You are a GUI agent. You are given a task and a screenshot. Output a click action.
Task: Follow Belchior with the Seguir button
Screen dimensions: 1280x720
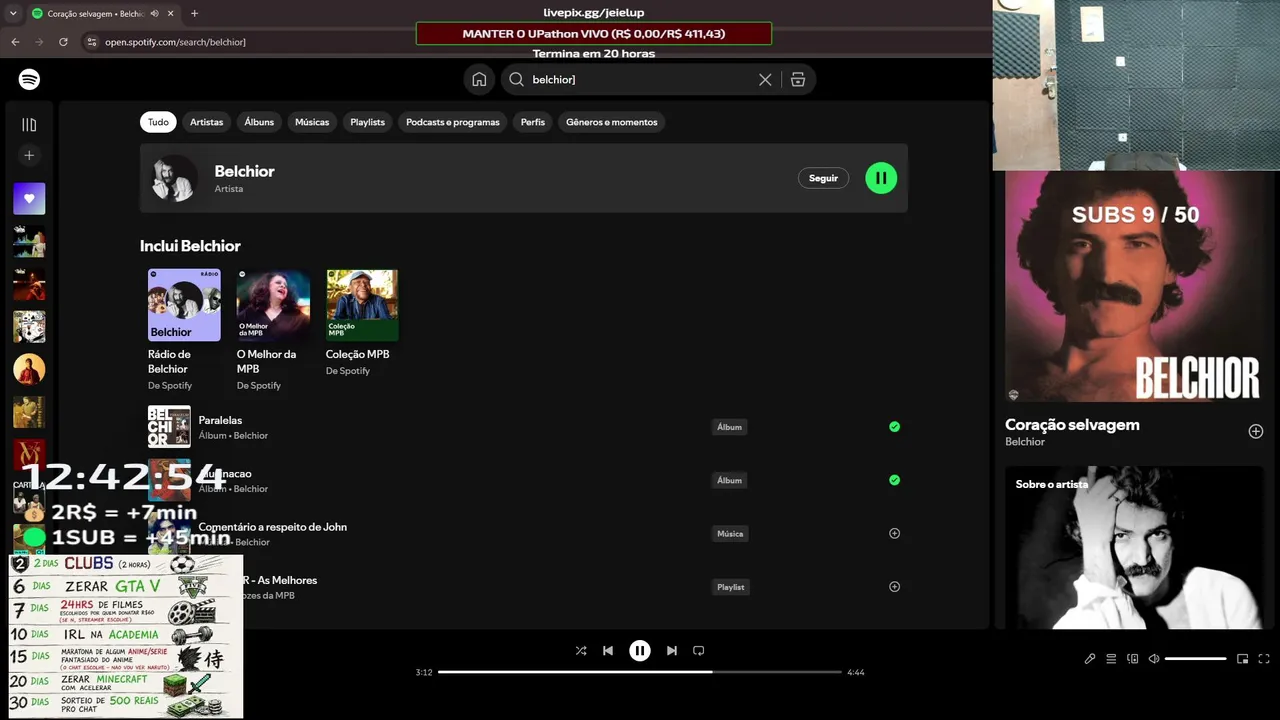point(823,178)
